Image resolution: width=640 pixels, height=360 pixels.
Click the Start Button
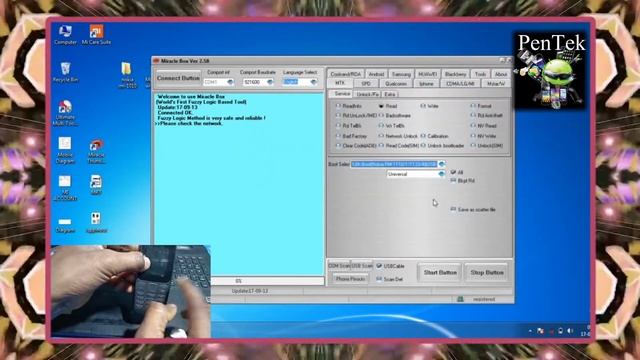click(440, 272)
